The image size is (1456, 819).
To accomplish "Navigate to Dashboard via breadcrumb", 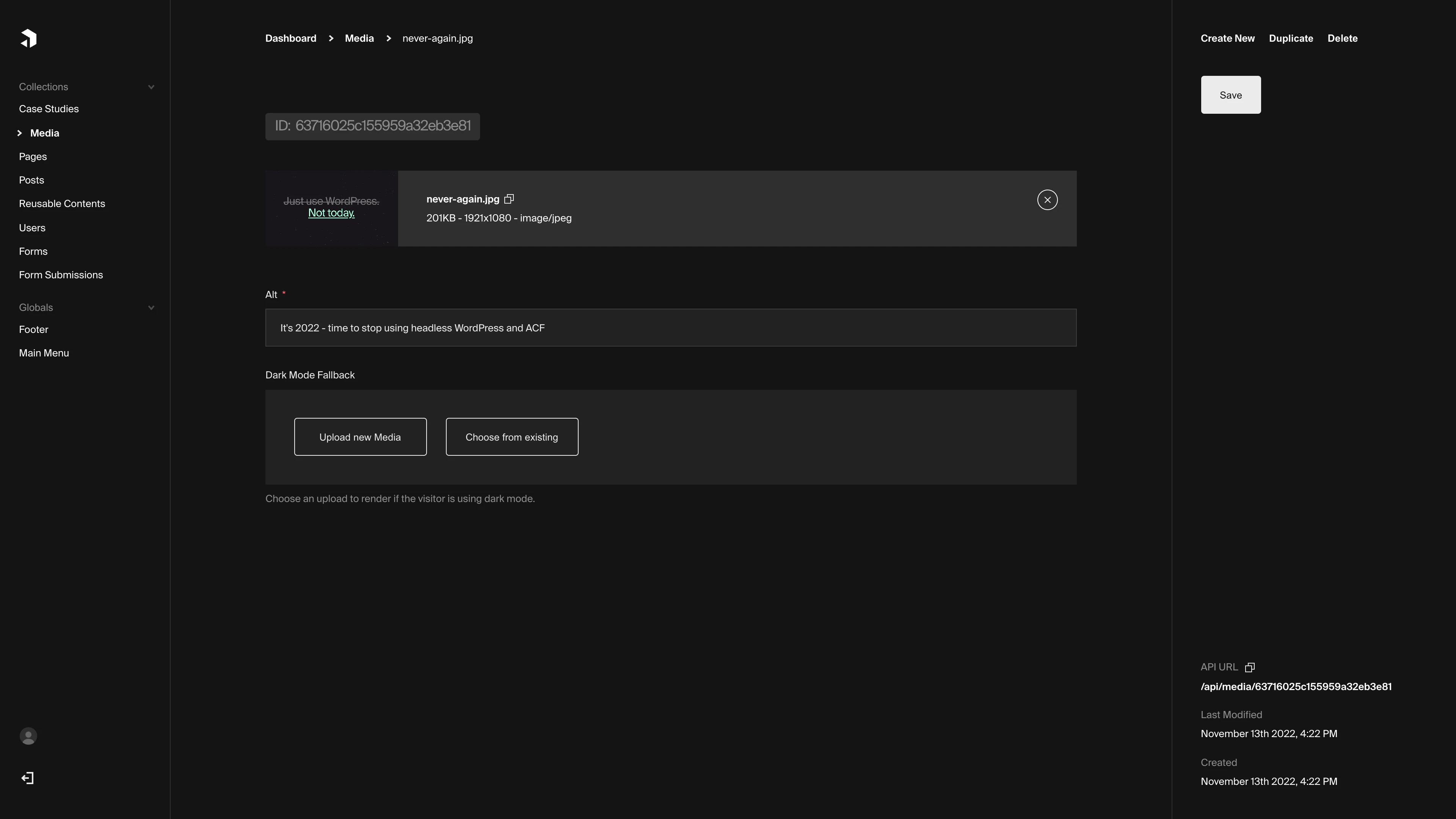I will pyautogui.click(x=290, y=38).
